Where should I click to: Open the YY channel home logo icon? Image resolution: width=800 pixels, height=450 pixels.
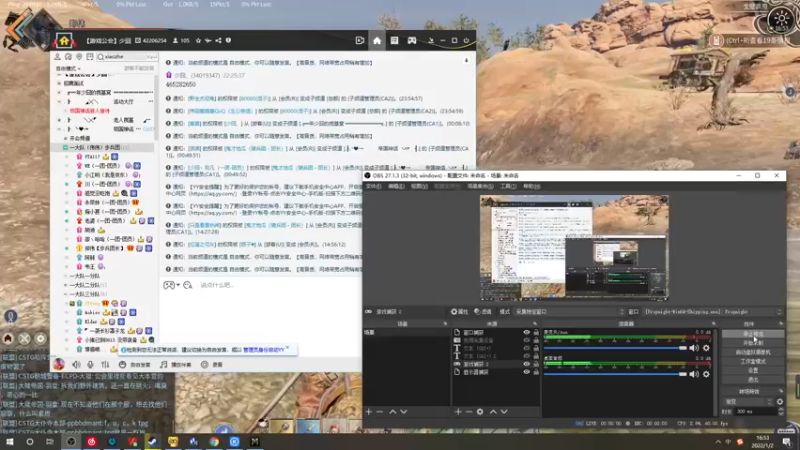tap(64, 40)
